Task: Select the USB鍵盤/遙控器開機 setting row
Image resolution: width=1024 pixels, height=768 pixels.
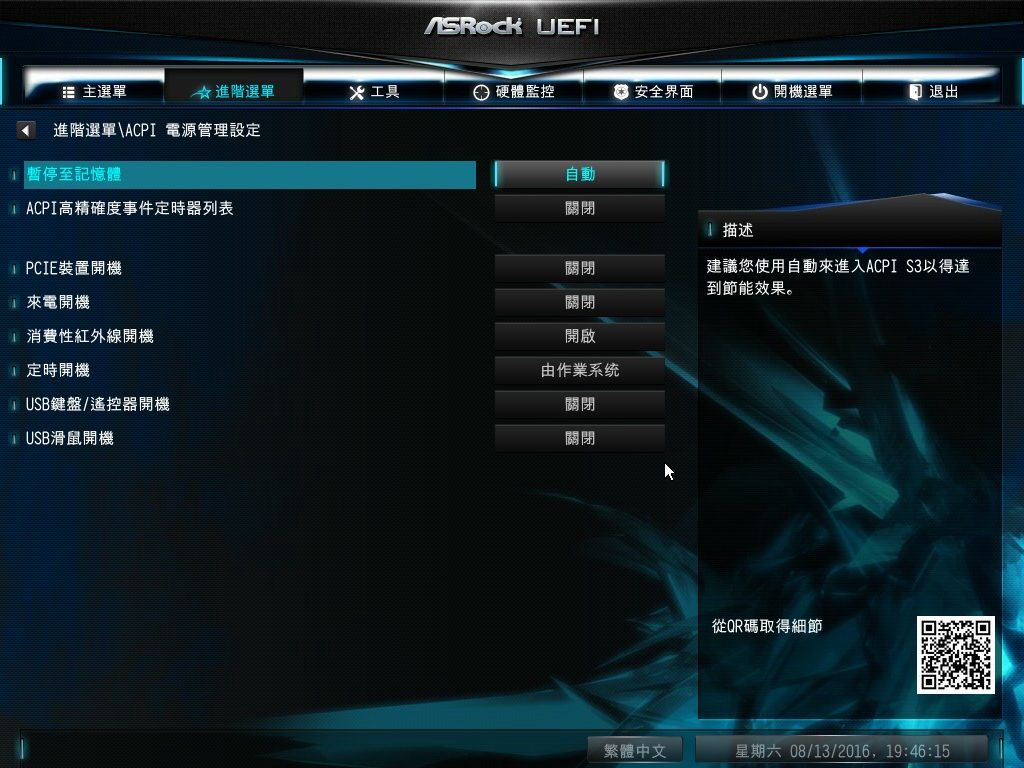Action: click(x=249, y=404)
